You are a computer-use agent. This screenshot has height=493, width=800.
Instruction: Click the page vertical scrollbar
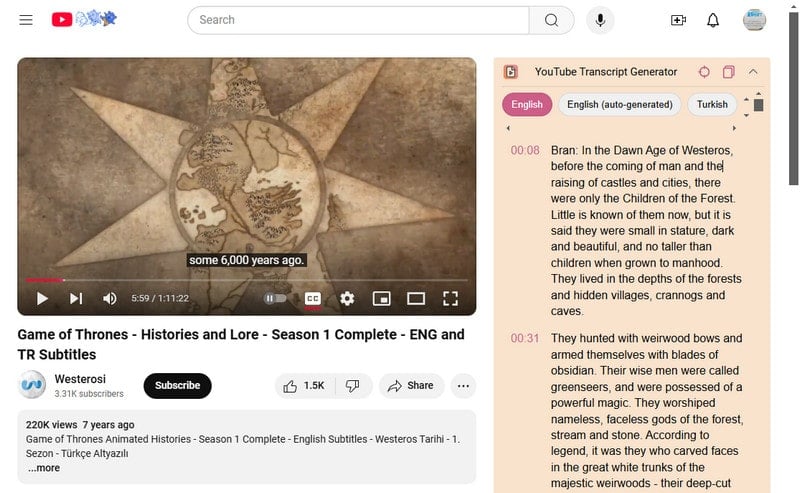[793, 100]
